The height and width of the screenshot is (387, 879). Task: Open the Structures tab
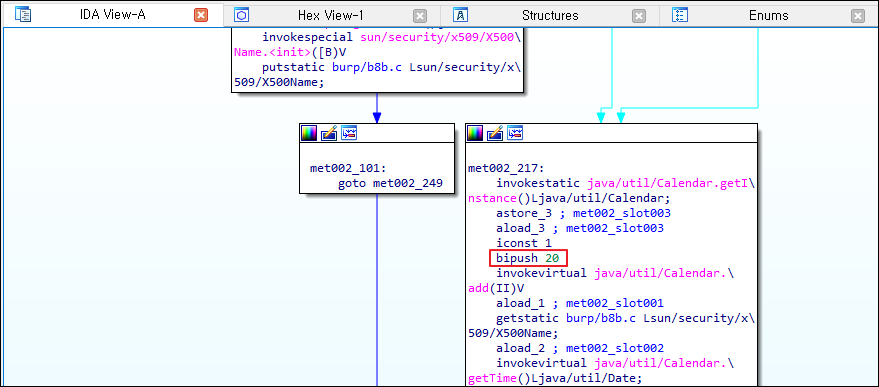click(x=549, y=16)
